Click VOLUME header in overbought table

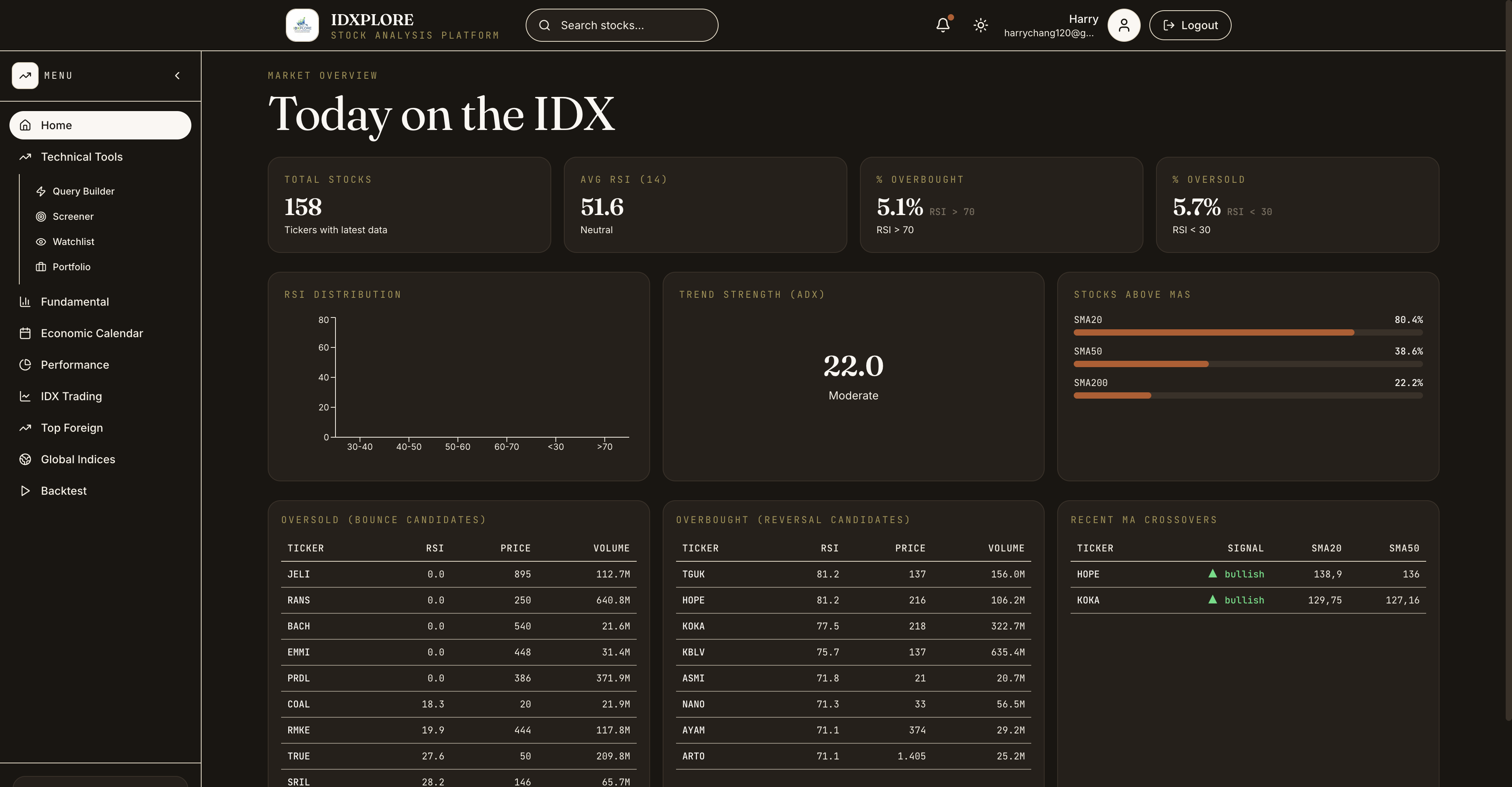(x=1006, y=549)
